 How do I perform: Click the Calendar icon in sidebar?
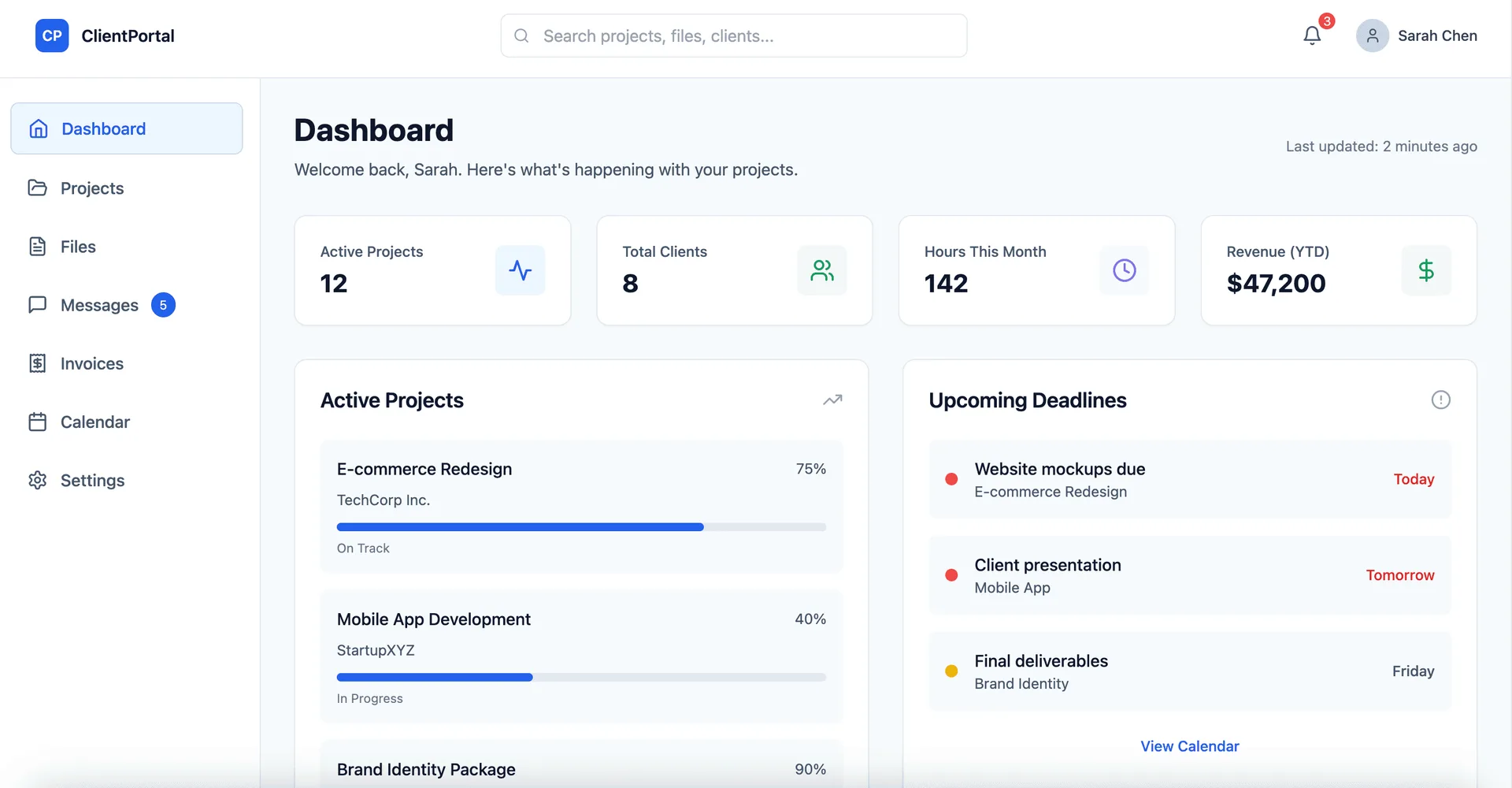pyautogui.click(x=38, y=422)
